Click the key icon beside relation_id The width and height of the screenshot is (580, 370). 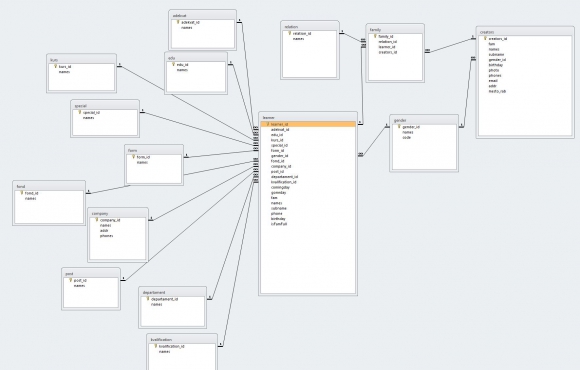click(290, 33)
